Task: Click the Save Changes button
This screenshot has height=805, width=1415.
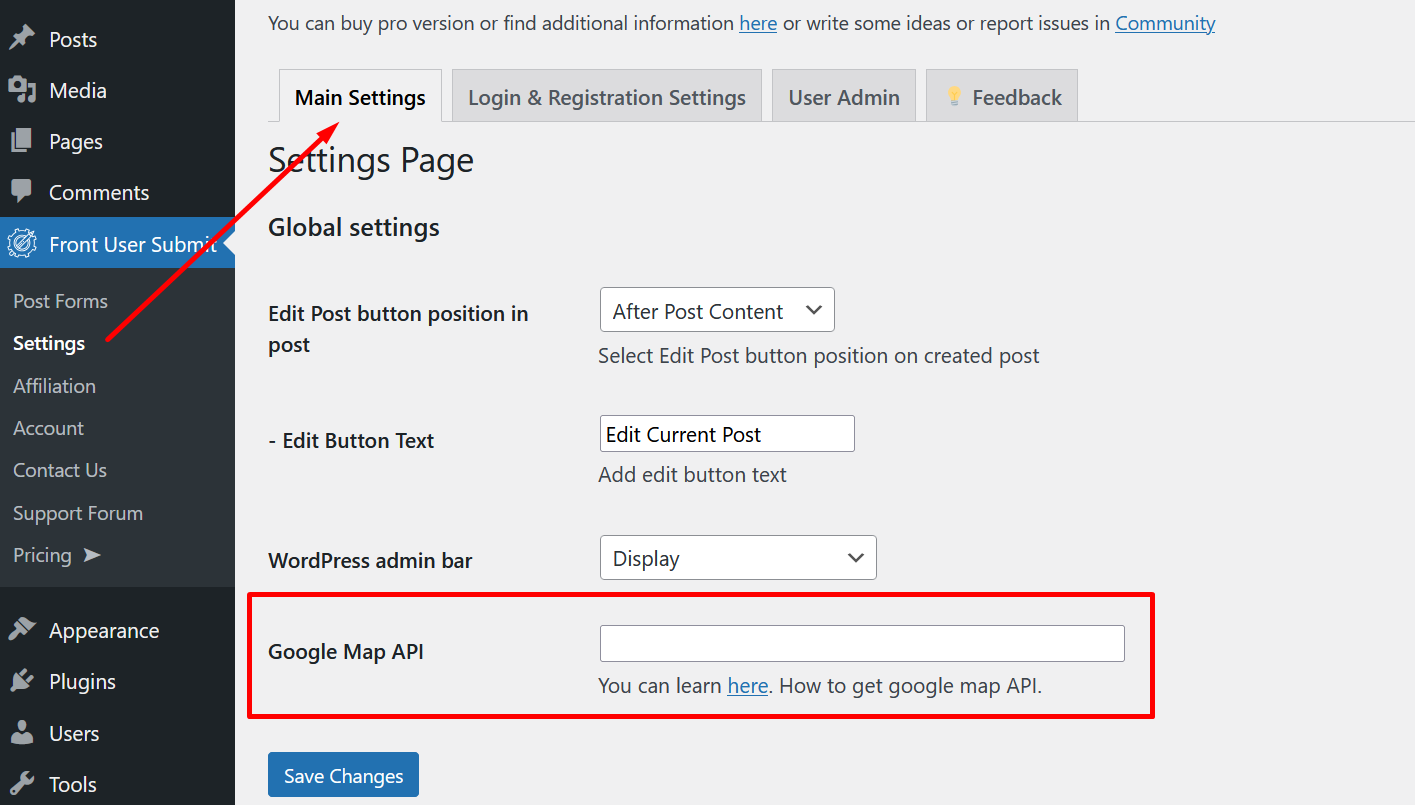Action: (x=343, y=774)
